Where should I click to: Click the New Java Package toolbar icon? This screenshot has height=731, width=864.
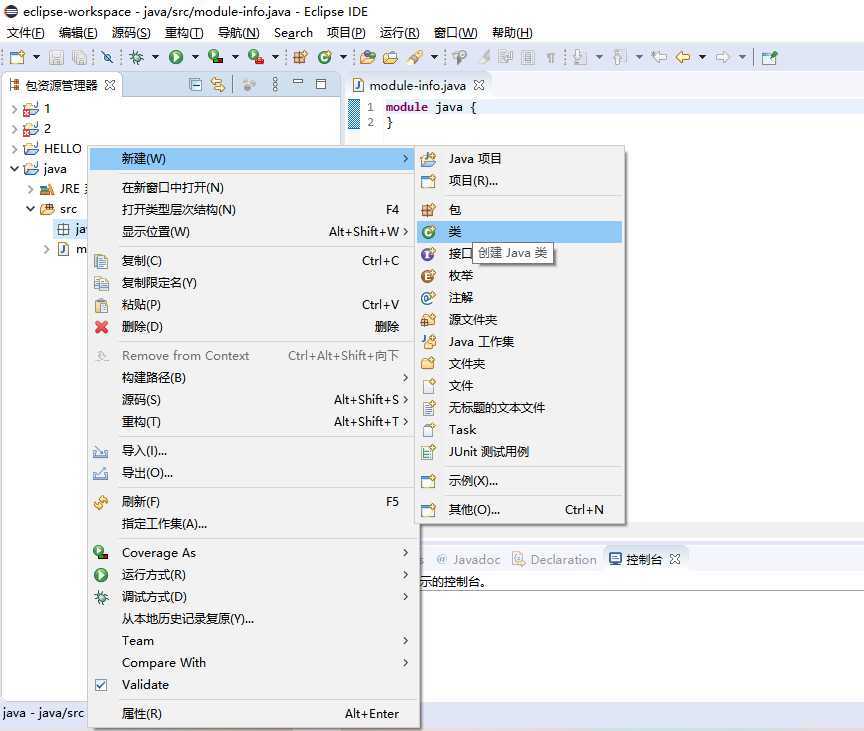tap(300, 57)
